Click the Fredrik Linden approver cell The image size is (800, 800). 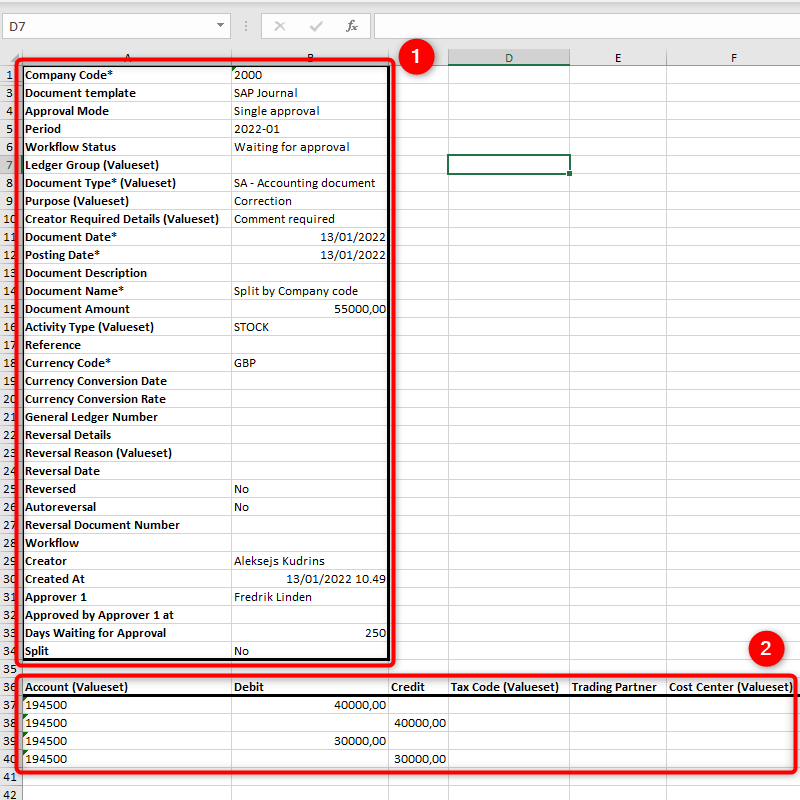309,597
